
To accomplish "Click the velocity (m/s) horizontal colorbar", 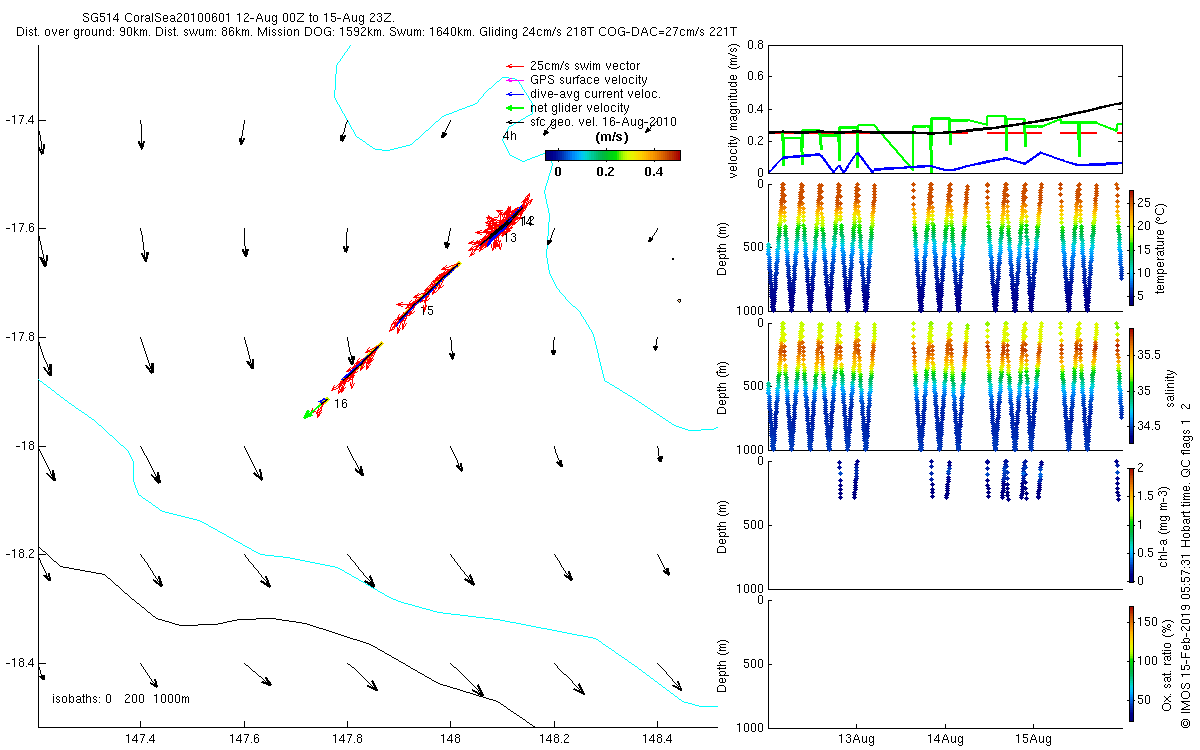I will [x=613, y=155].
